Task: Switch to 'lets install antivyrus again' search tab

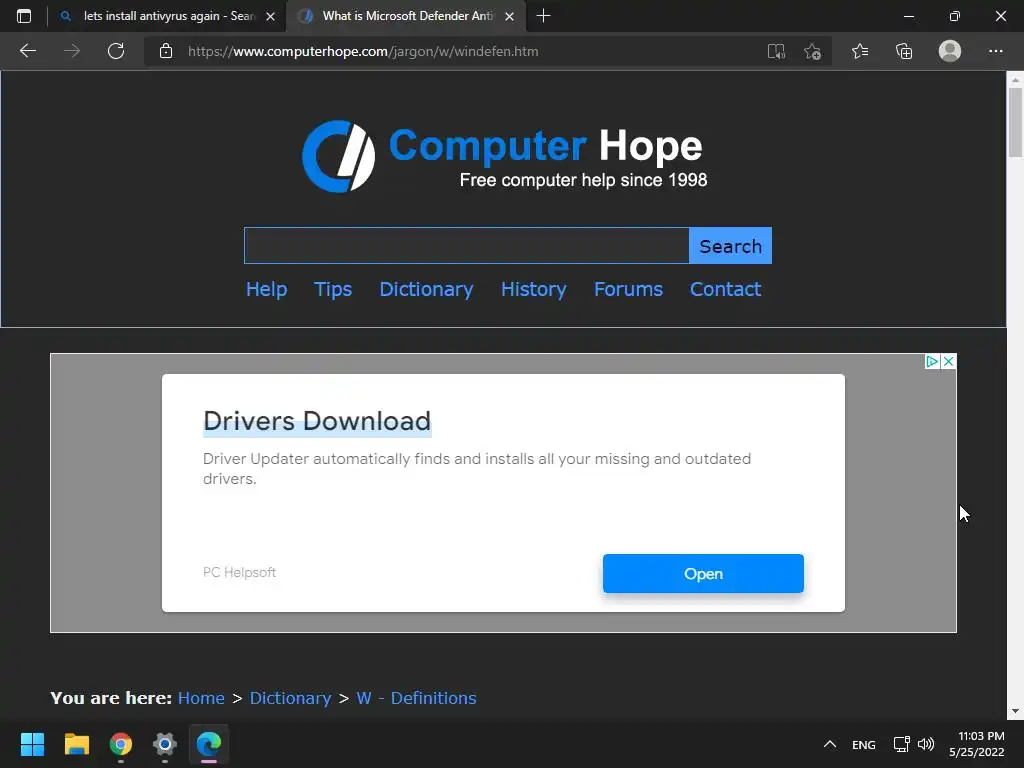Action: click(167, 16)
